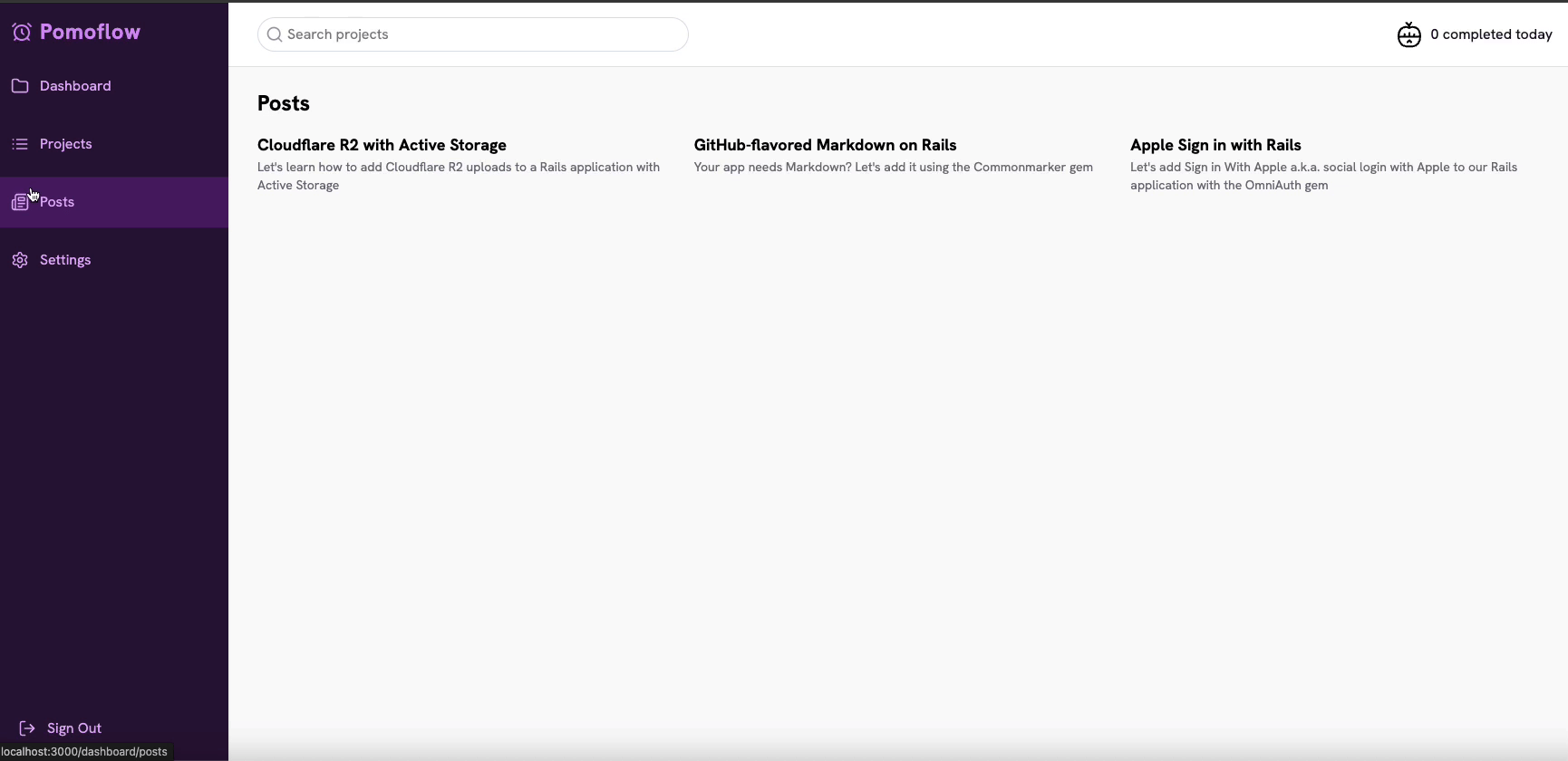Click the magnifying glass search icon
The image size is (1568, 761).
[x=275, y=34]
